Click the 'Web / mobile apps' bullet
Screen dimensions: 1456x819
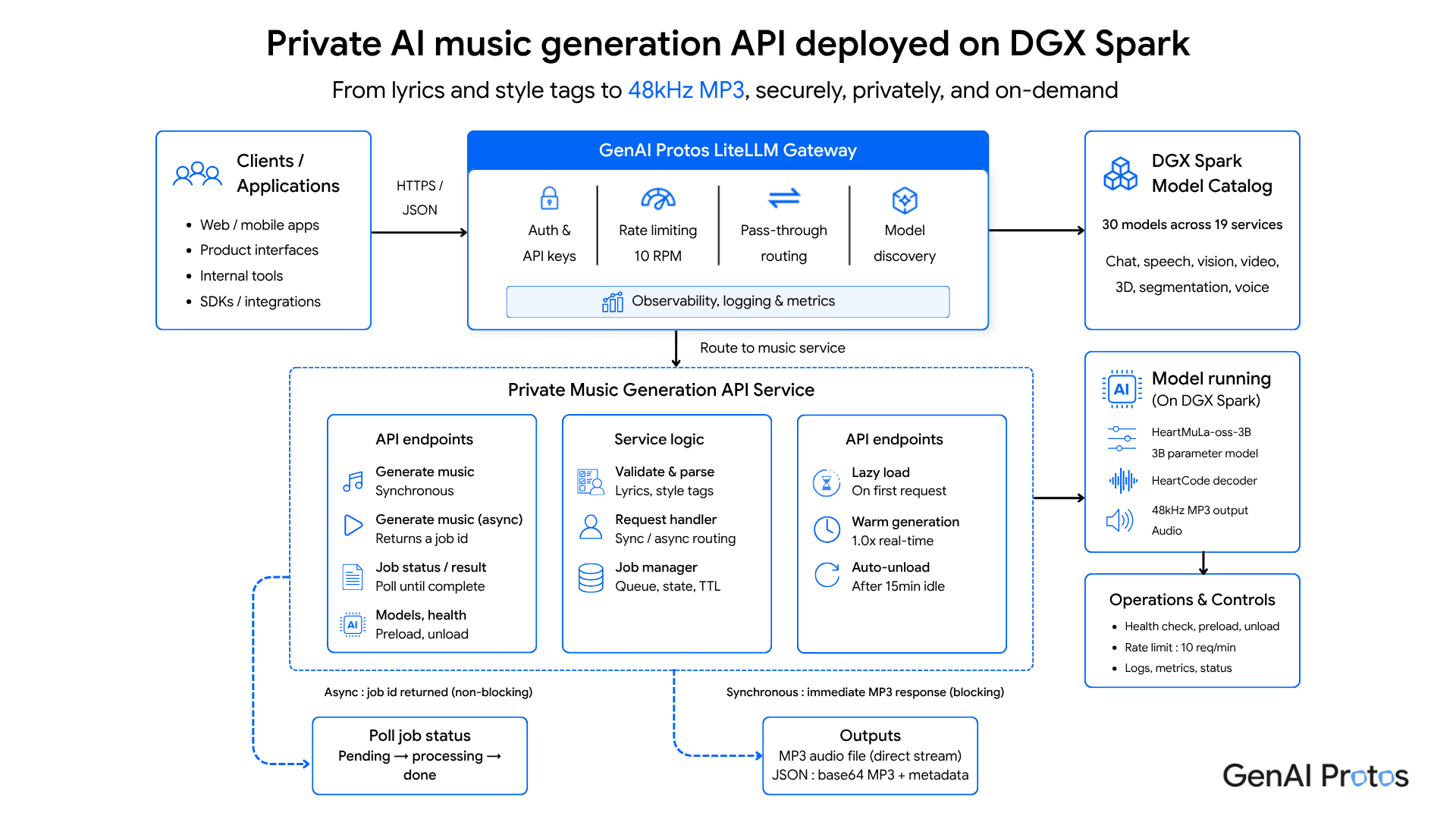259,225
